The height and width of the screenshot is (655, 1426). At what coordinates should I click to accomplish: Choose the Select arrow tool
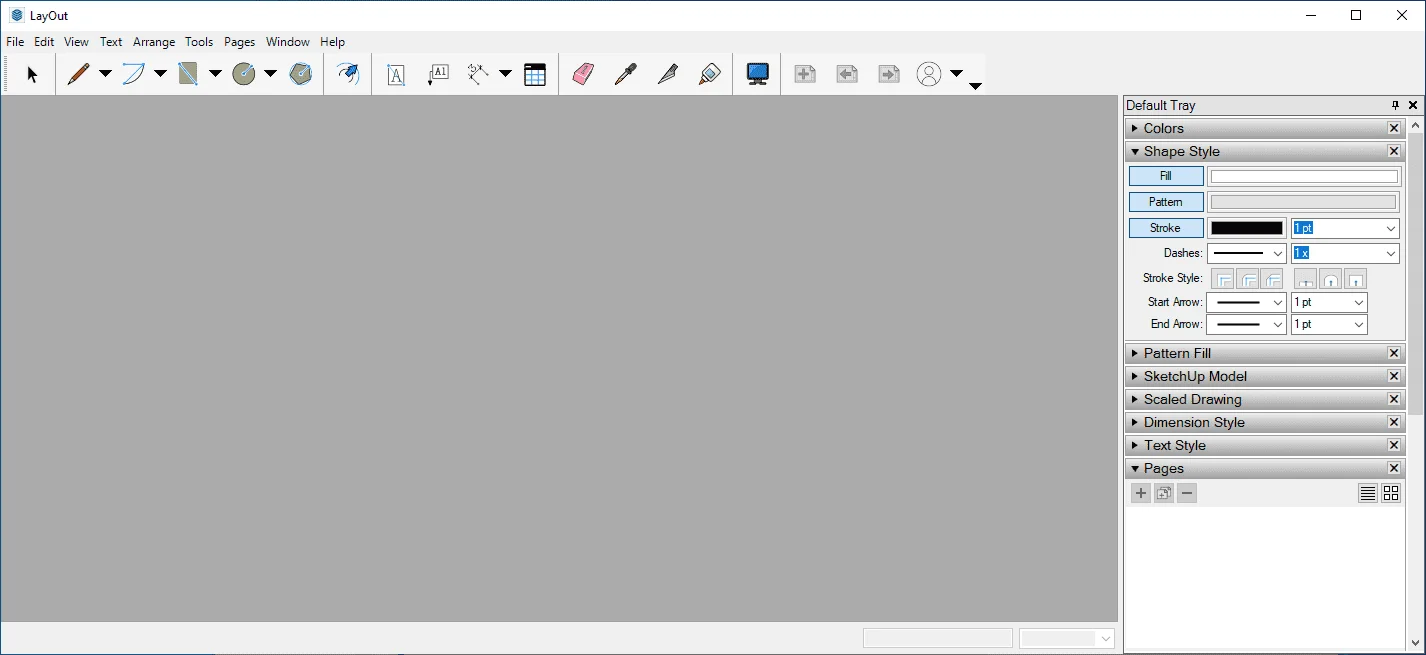pyautogui.click(x=32, y=74)
